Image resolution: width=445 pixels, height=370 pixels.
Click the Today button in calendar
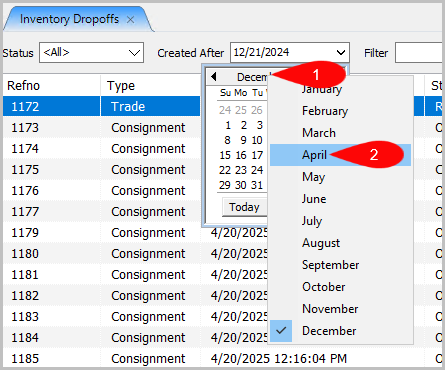(x=244, y=207)
